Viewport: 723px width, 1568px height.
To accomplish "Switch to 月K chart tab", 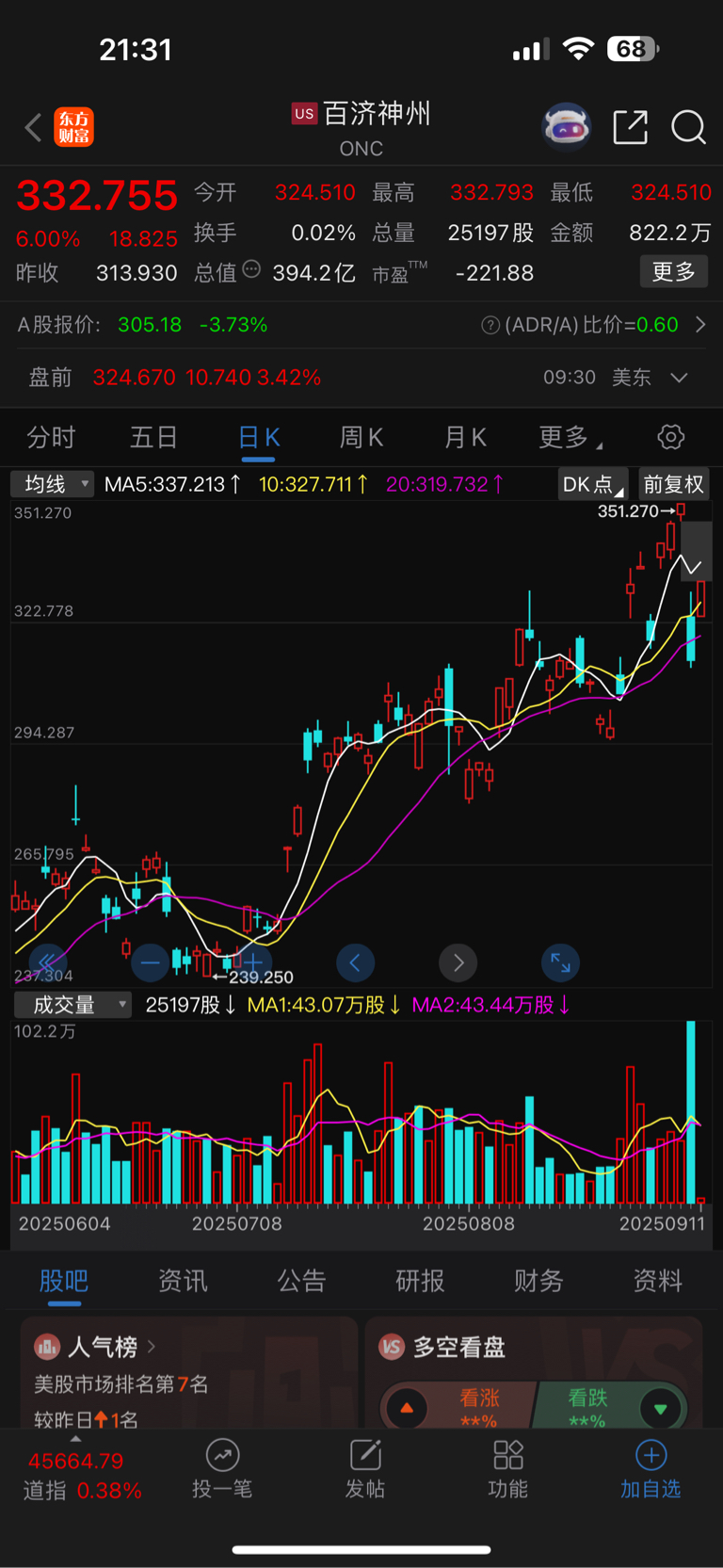I will 465,437.
